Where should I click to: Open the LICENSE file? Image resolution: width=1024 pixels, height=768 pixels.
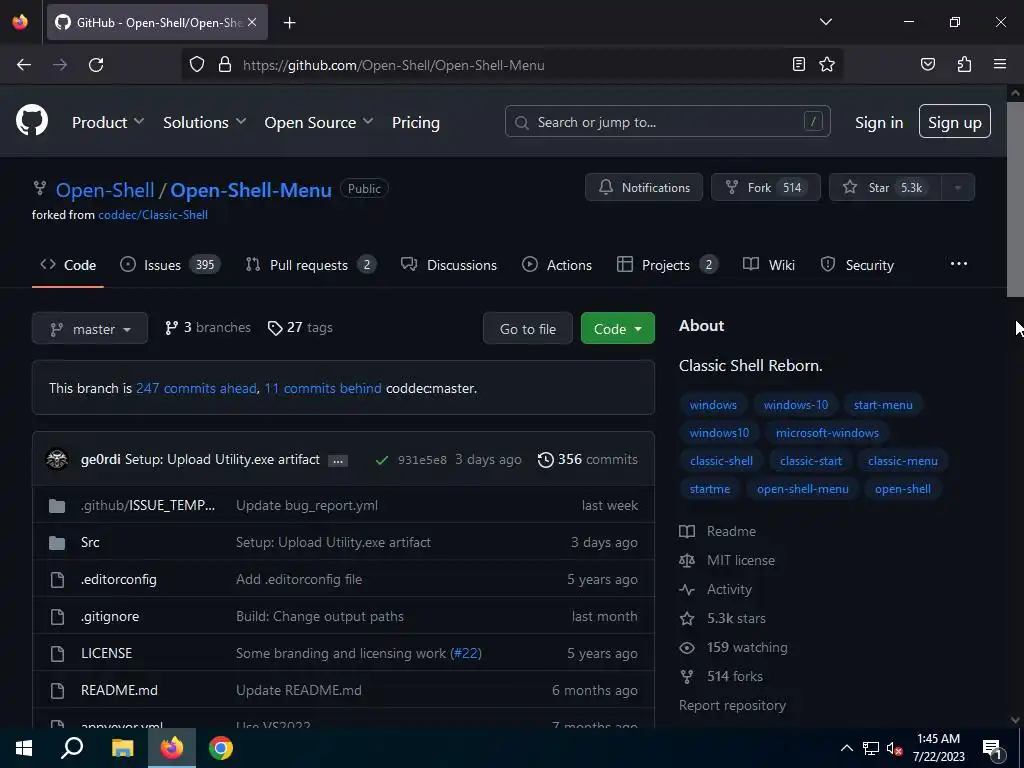tap(106, 654)
